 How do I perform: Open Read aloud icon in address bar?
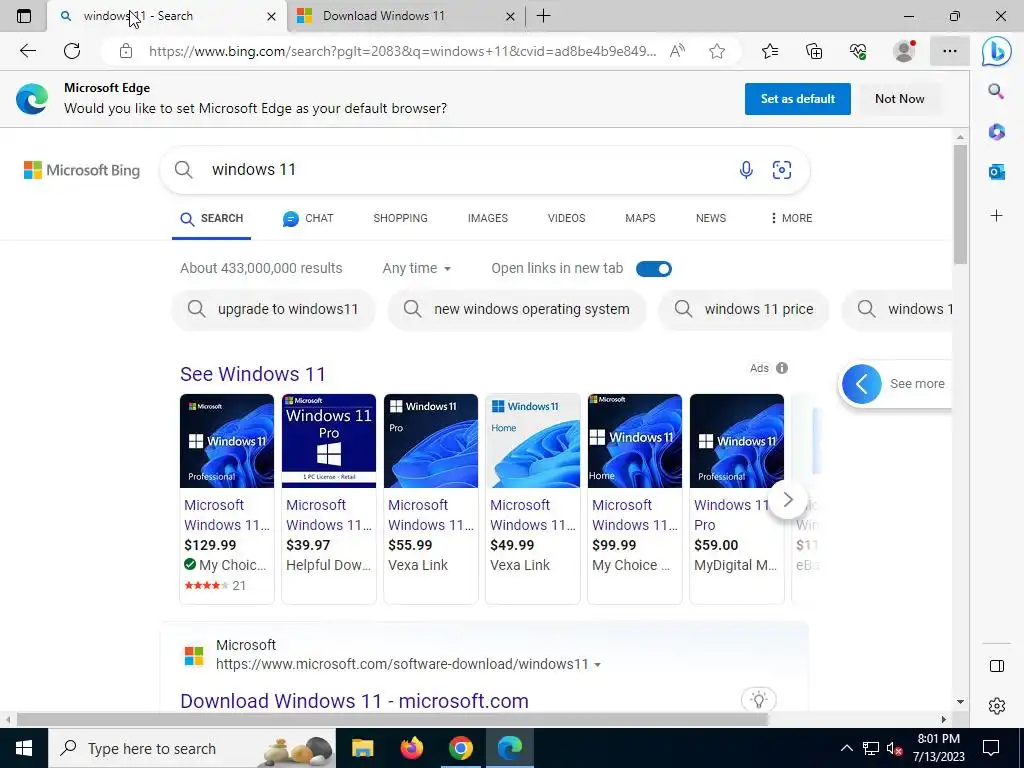coord(677,51)
